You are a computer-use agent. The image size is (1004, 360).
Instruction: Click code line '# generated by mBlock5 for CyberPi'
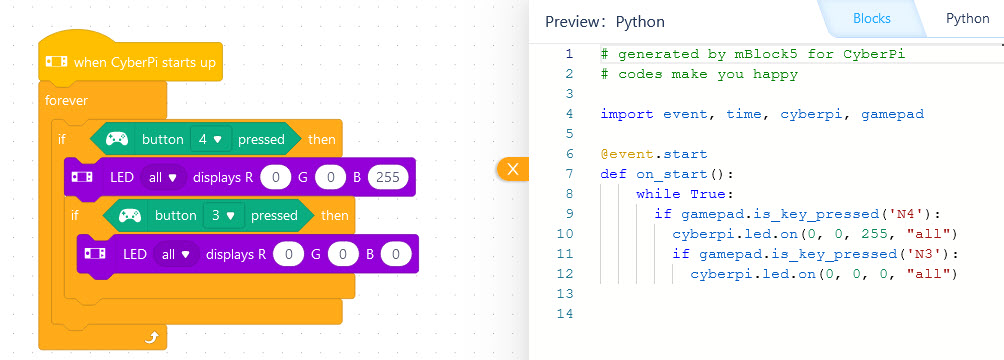point(752,54)
